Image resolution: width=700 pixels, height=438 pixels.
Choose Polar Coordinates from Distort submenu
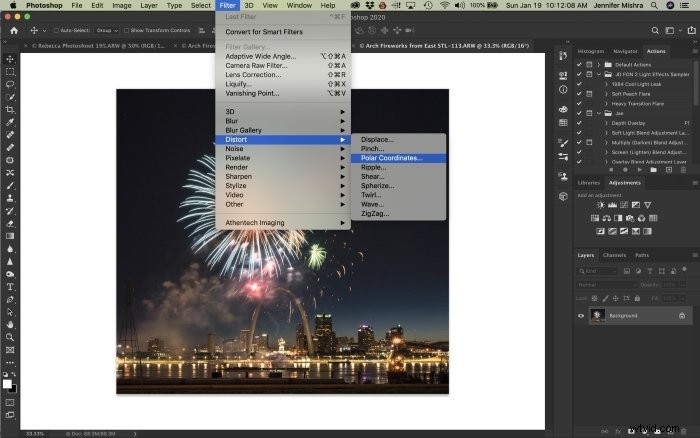[392, 157]
